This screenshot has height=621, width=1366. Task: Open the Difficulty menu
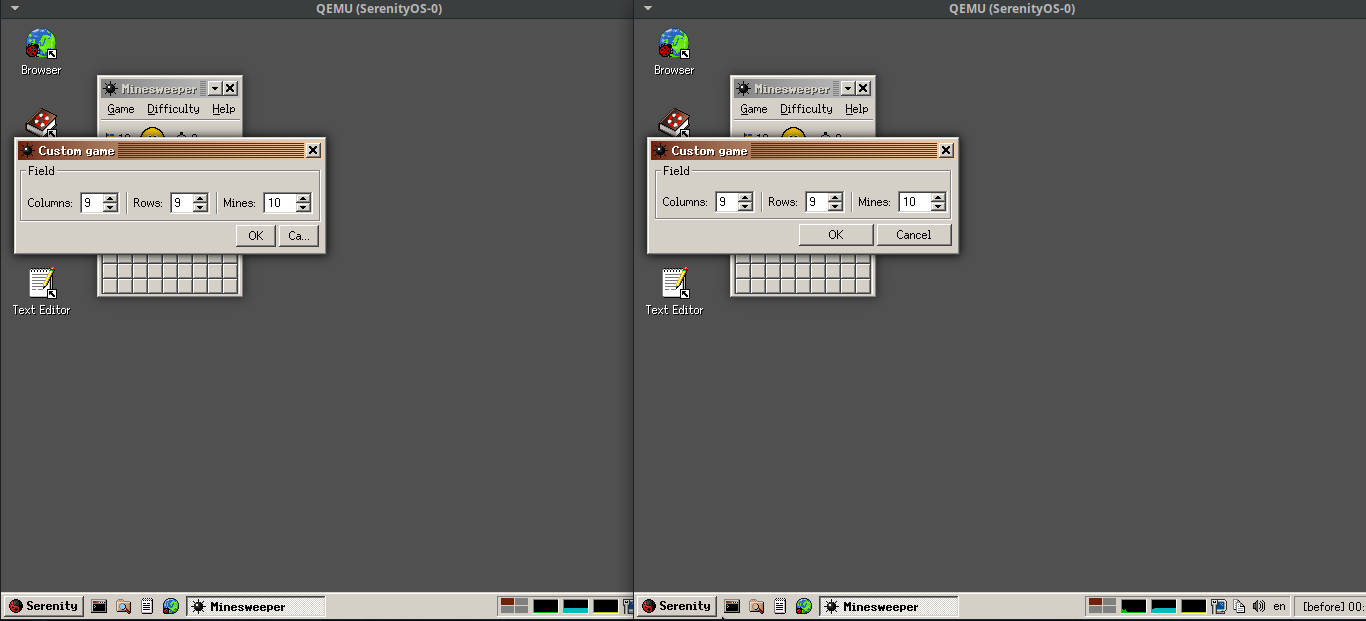806,109
